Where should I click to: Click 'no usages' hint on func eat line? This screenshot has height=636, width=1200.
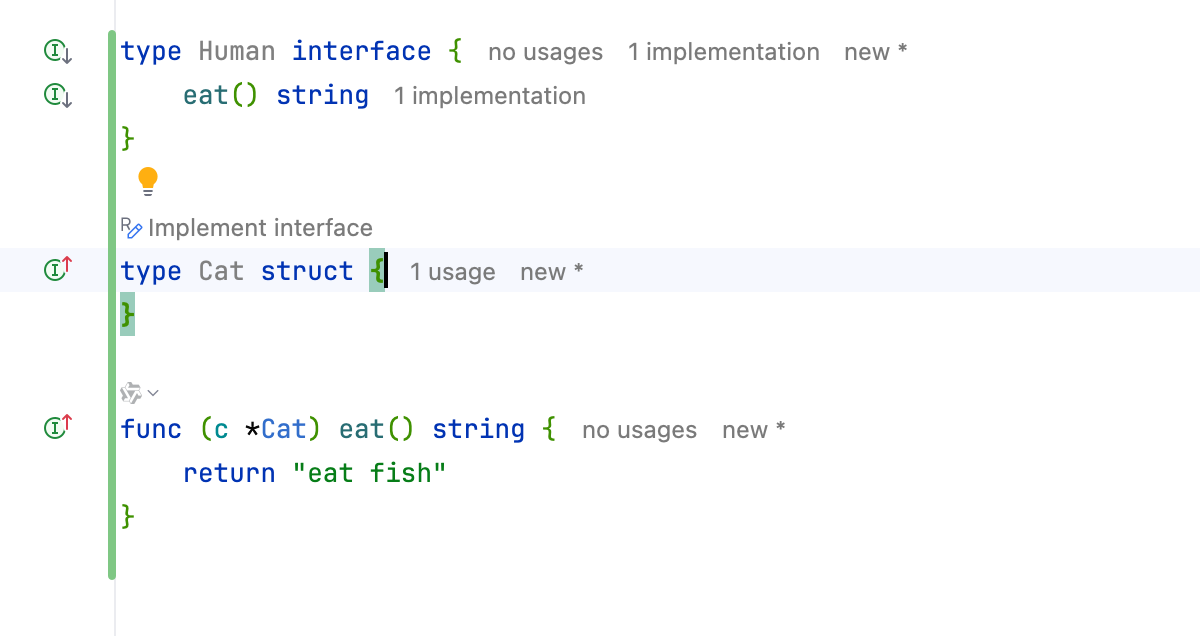click(x=639, y=430)
